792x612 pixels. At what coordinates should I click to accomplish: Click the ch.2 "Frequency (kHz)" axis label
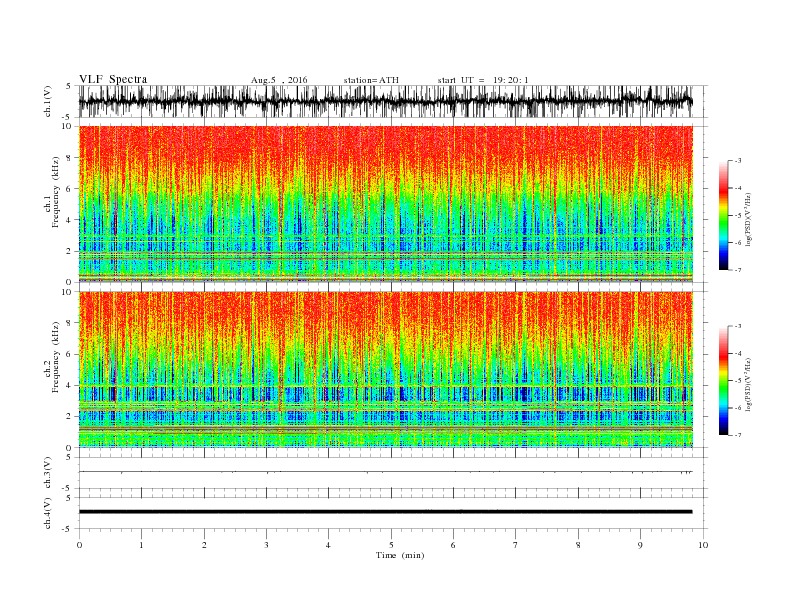tap(56, 358)
